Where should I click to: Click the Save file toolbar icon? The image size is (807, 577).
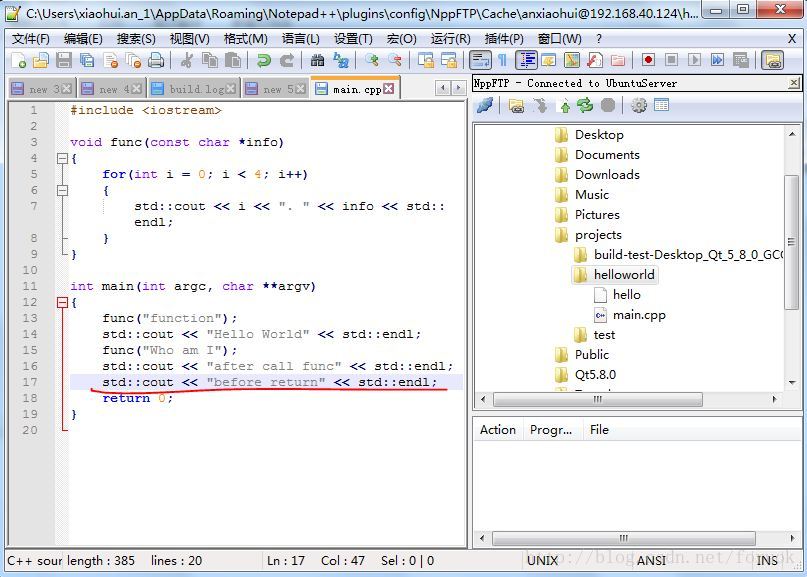(x=63, y=61)
